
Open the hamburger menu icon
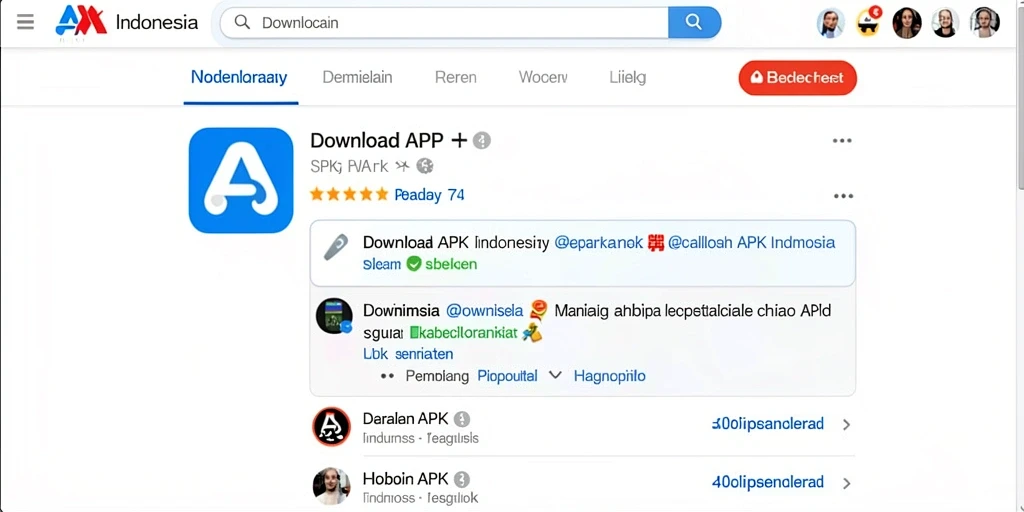[x=25, y=22]
